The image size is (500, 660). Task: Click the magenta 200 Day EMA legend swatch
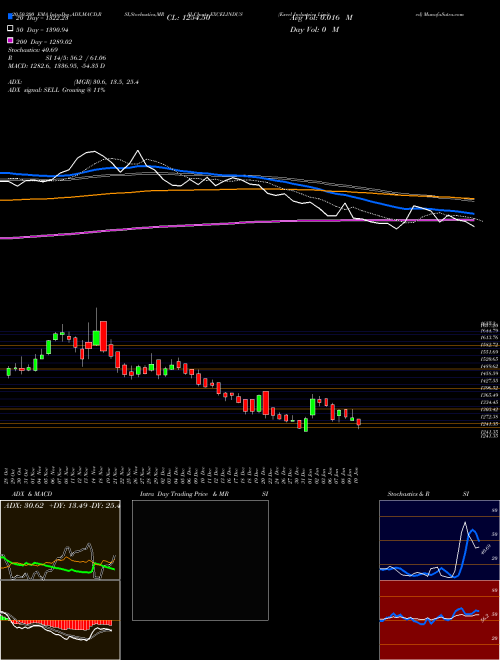(x=10, y=41)
